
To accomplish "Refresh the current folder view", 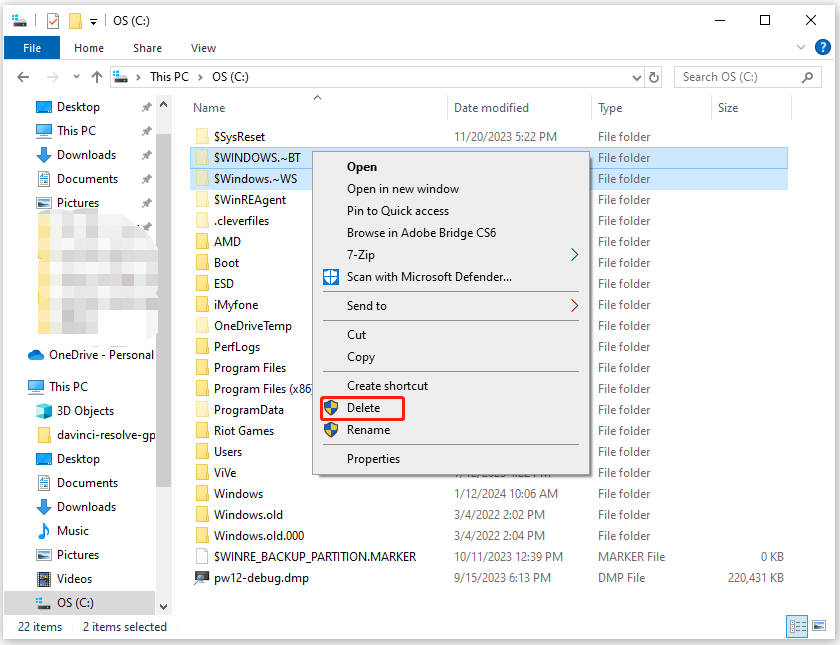I will click(655, 76).
